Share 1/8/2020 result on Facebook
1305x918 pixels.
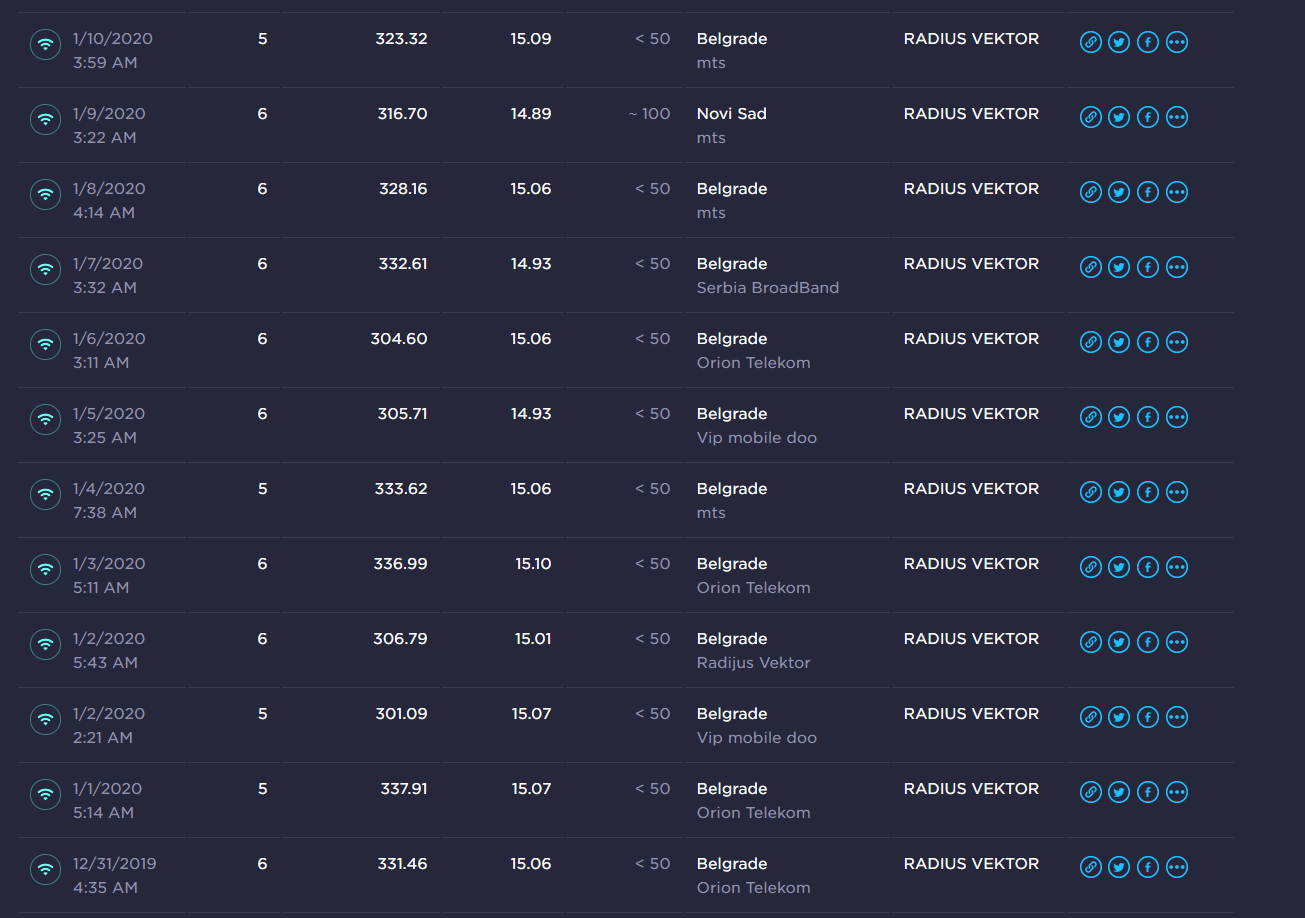tap(1148, 192)
